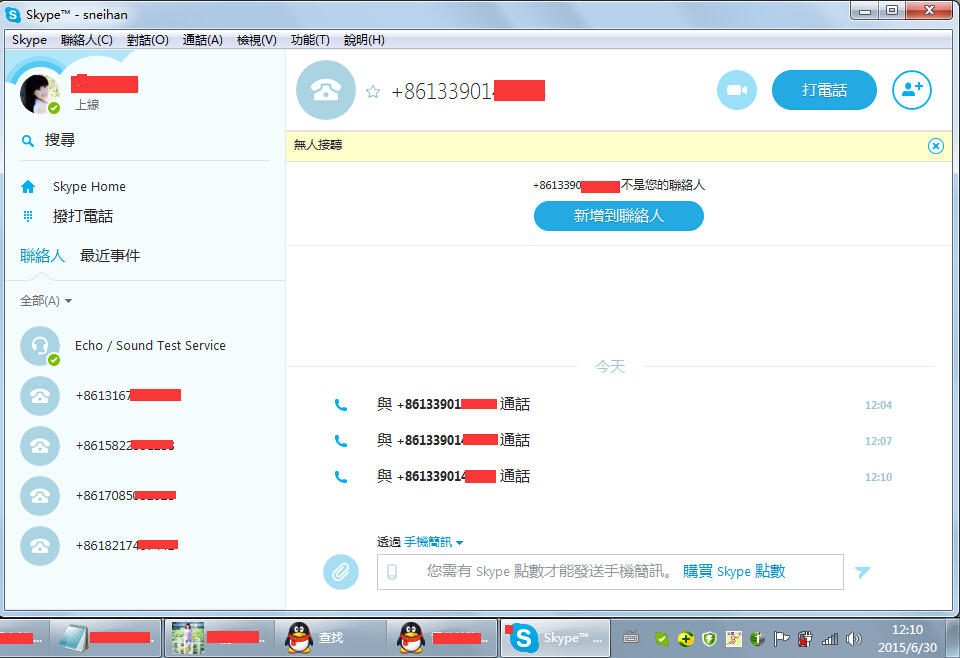Mark the number as favorite with the star
This screenshot has width=960, height=658.
point(373,92)
